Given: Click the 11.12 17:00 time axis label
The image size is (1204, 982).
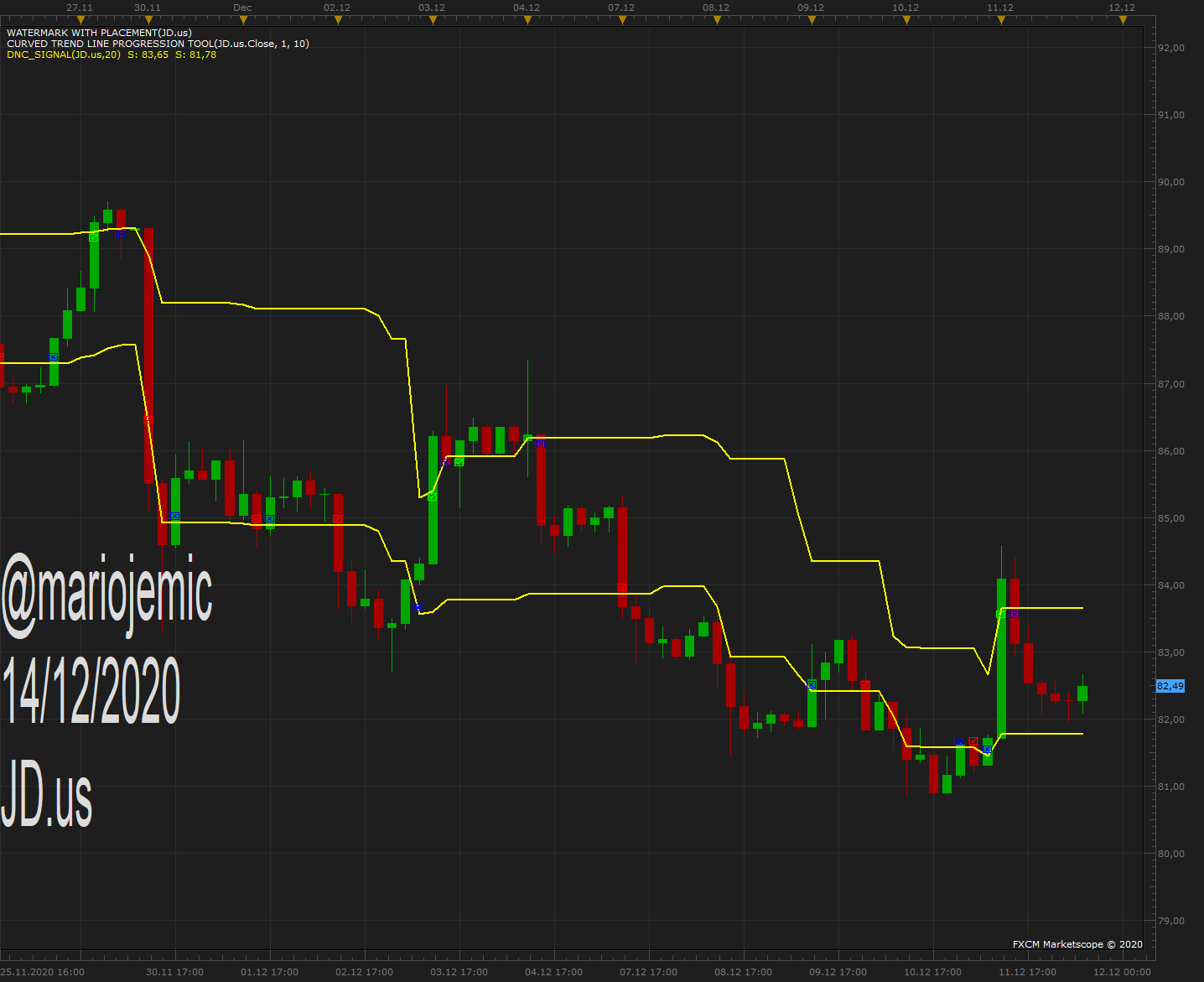Looking at the screenshot, I should coord(1027,972).
